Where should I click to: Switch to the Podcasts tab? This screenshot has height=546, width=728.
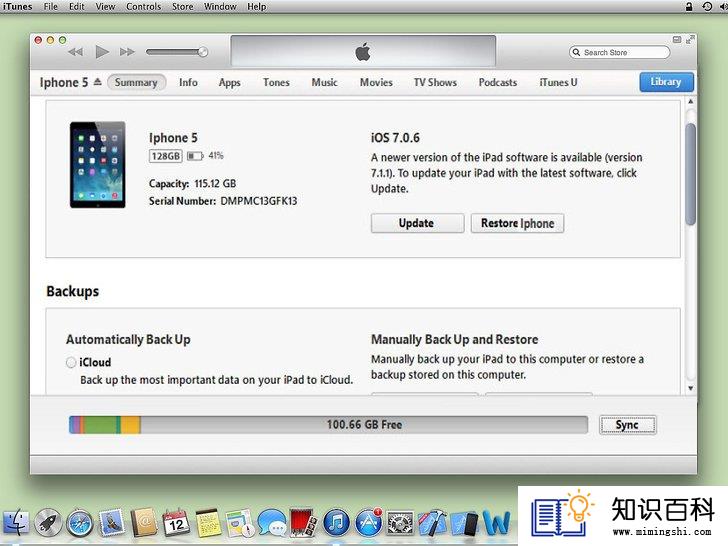(x=498, y=82)
